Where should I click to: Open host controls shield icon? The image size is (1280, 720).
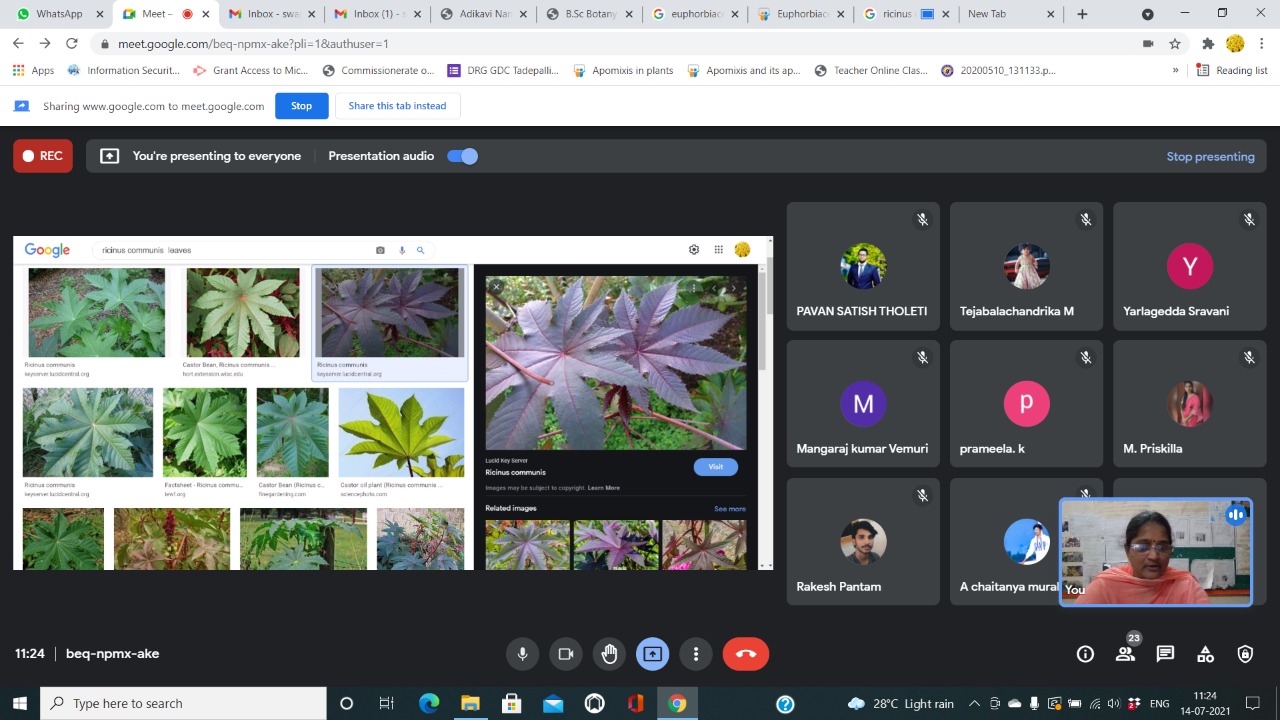(1245, 654)
